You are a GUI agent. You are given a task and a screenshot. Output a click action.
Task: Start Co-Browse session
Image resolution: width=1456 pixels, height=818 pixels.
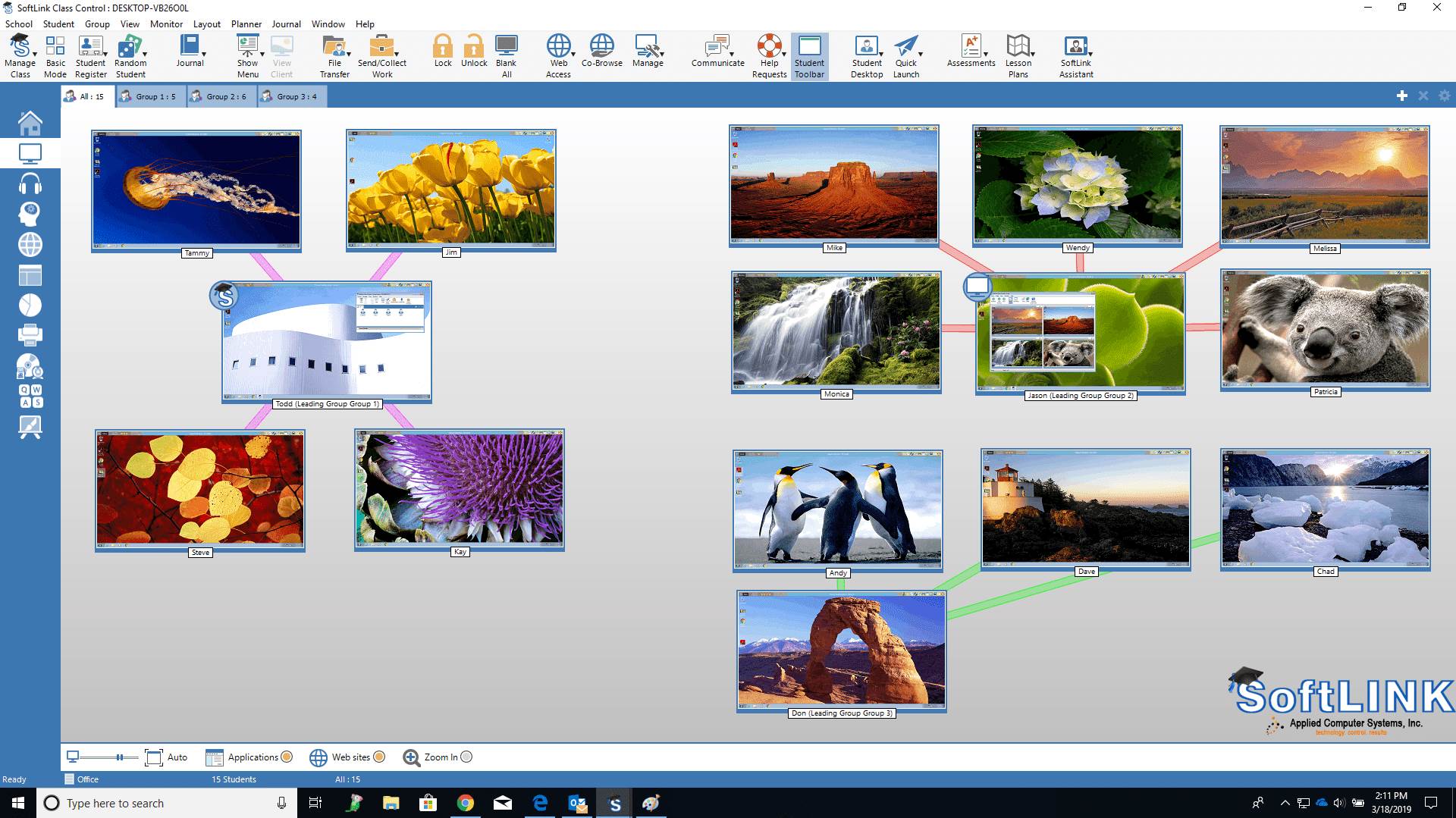click(x=602, y=51)
